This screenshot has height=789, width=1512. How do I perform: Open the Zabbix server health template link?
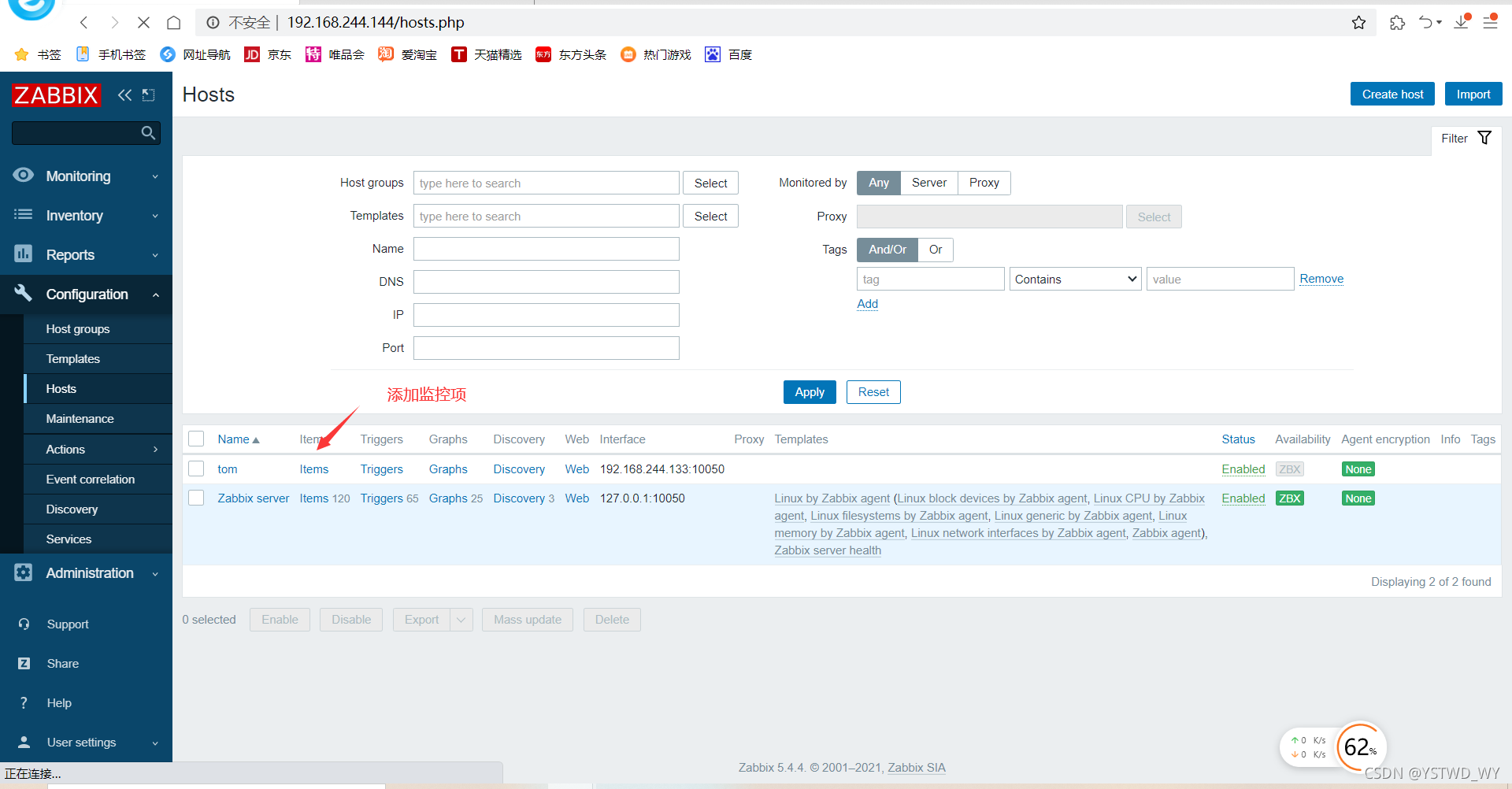point(828,550)
